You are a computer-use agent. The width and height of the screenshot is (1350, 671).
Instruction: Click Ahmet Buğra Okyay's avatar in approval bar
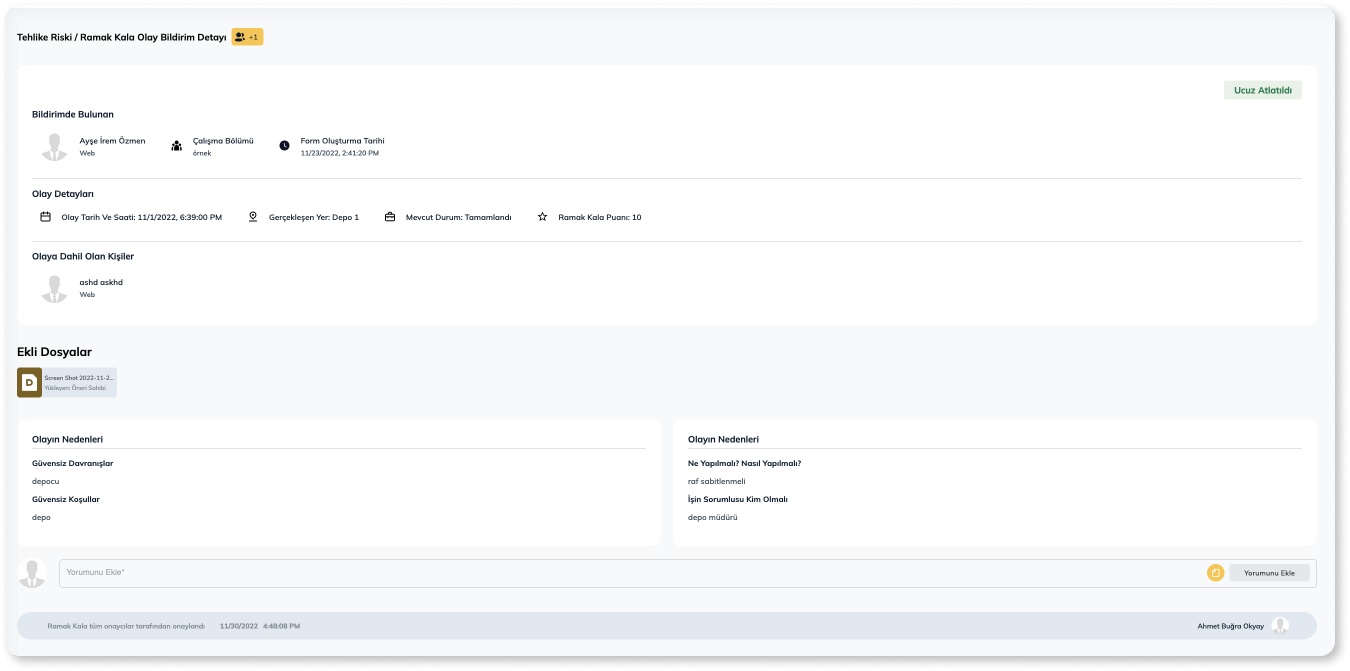click(1280, 626)
